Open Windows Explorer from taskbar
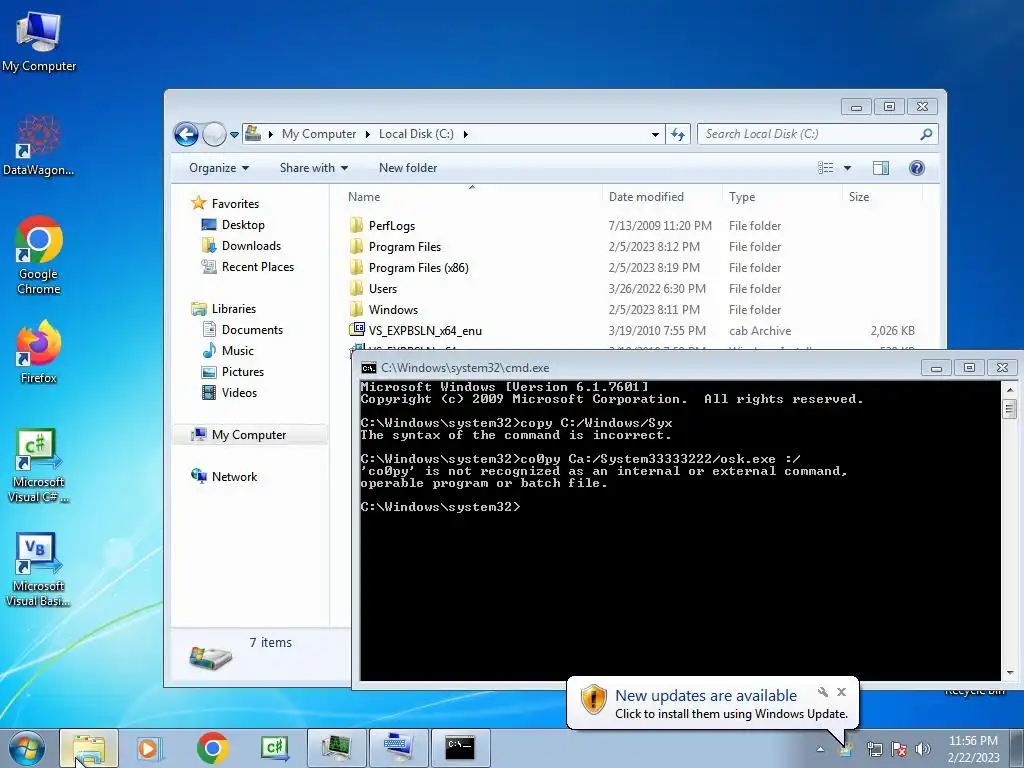Viewport: 1024px width, 768px height. pos(89,748)
